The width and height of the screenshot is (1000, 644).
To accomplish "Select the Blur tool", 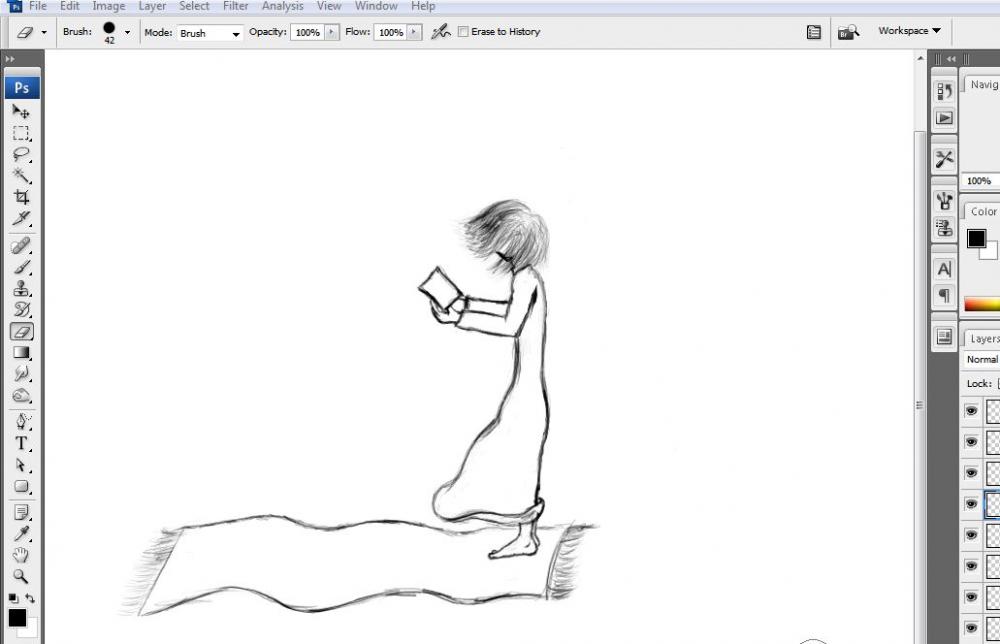I will (21, 374).
